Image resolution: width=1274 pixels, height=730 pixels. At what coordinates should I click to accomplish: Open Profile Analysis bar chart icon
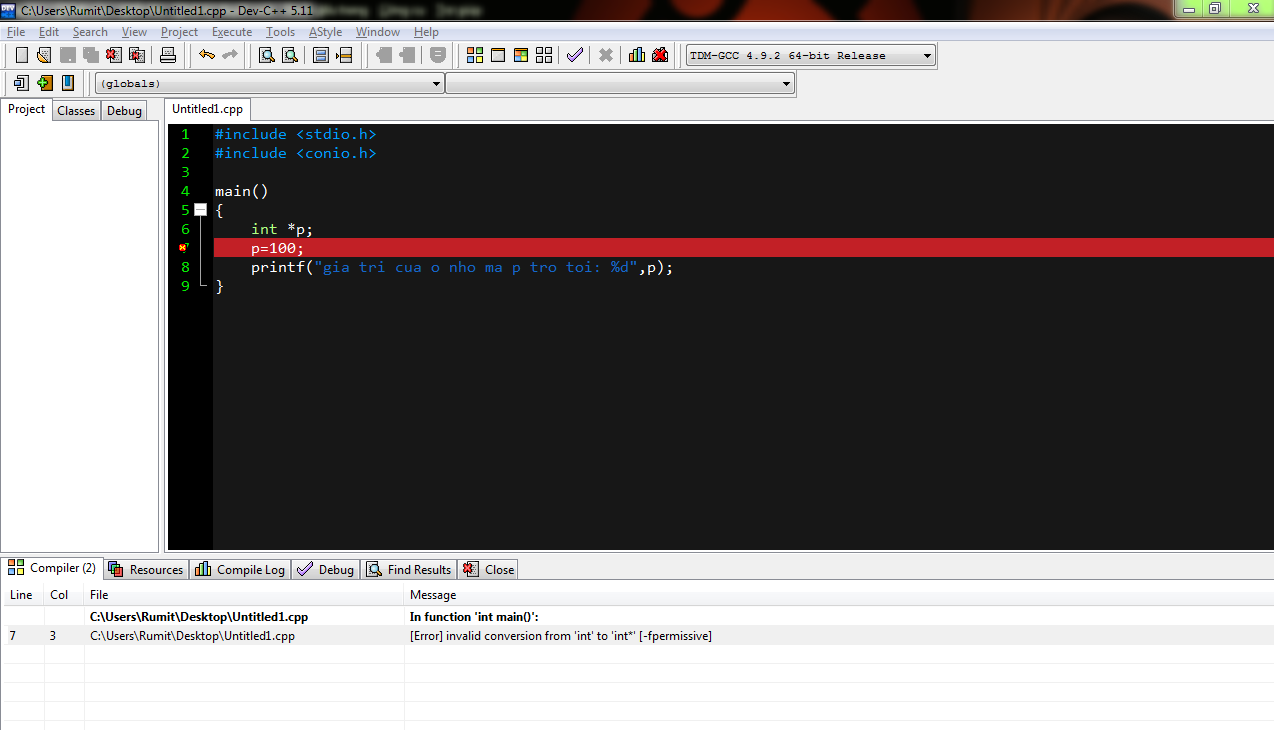pyautogui.click(x=637, y=55)
